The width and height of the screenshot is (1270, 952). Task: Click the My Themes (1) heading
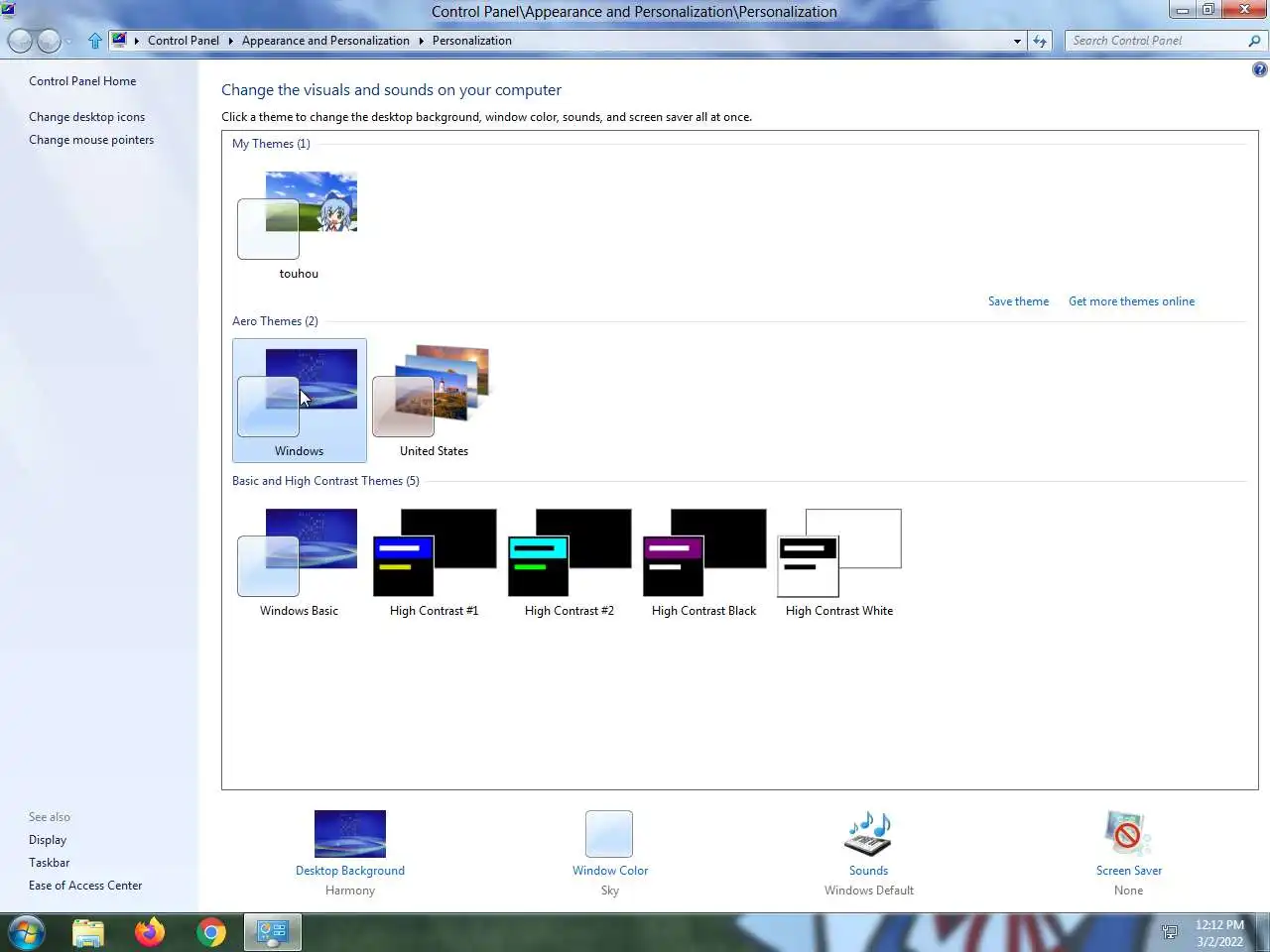271,144
